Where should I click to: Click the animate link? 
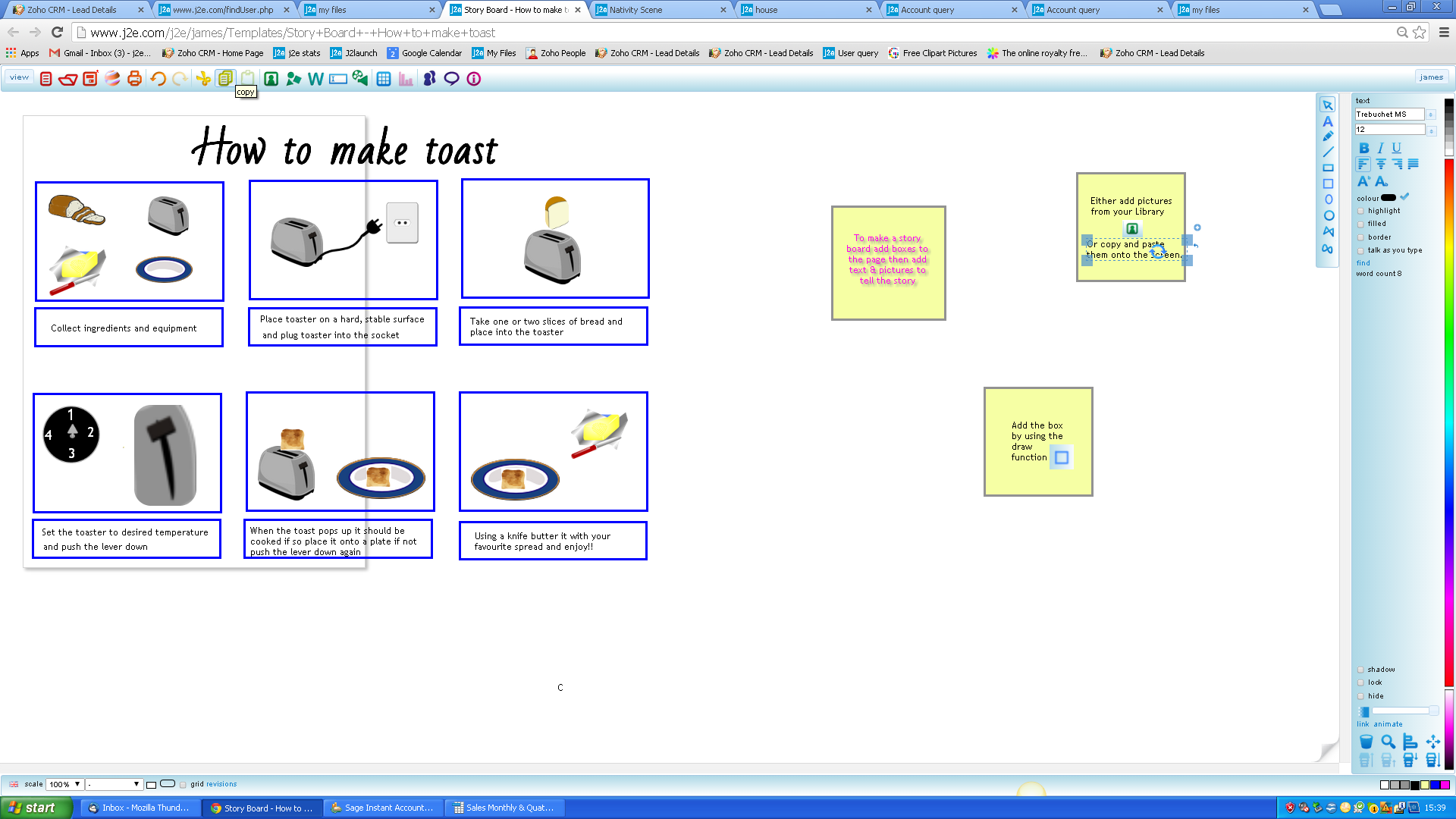[1387, 724]
